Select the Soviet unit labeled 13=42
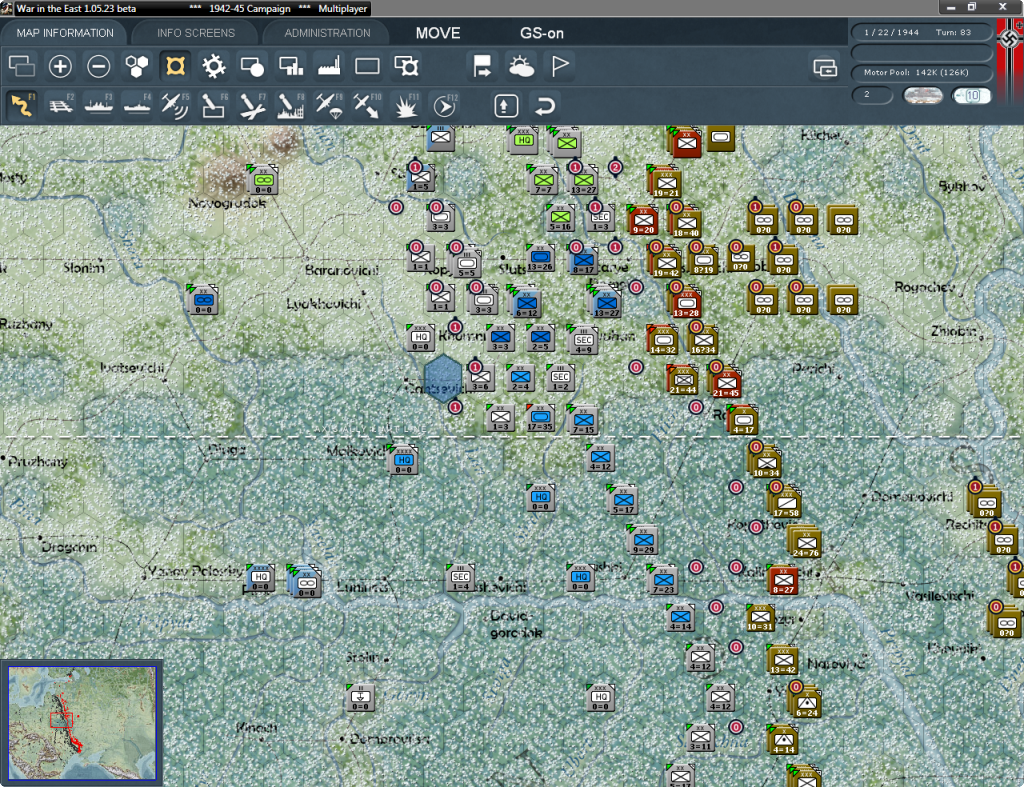 click(782, 660)
